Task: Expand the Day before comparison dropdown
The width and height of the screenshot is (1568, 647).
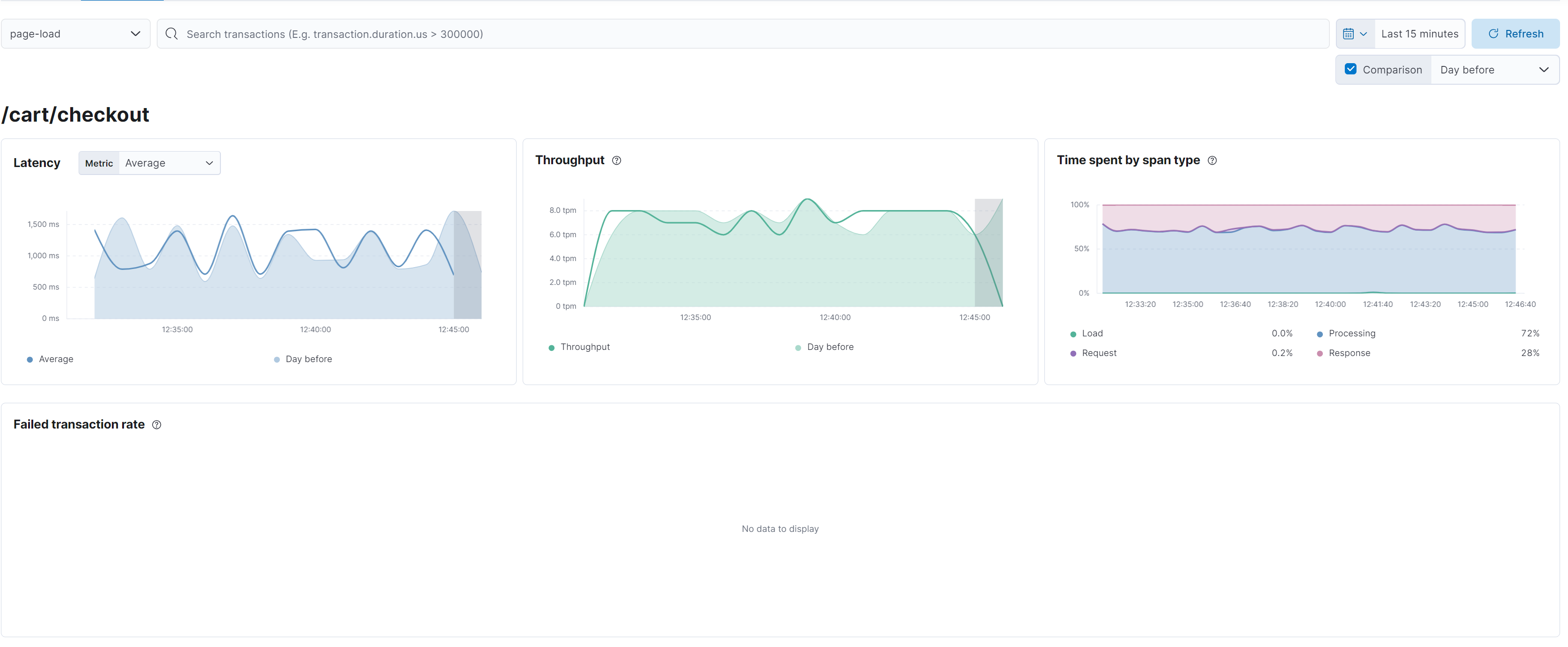Action: click(x=1495, y=69)
